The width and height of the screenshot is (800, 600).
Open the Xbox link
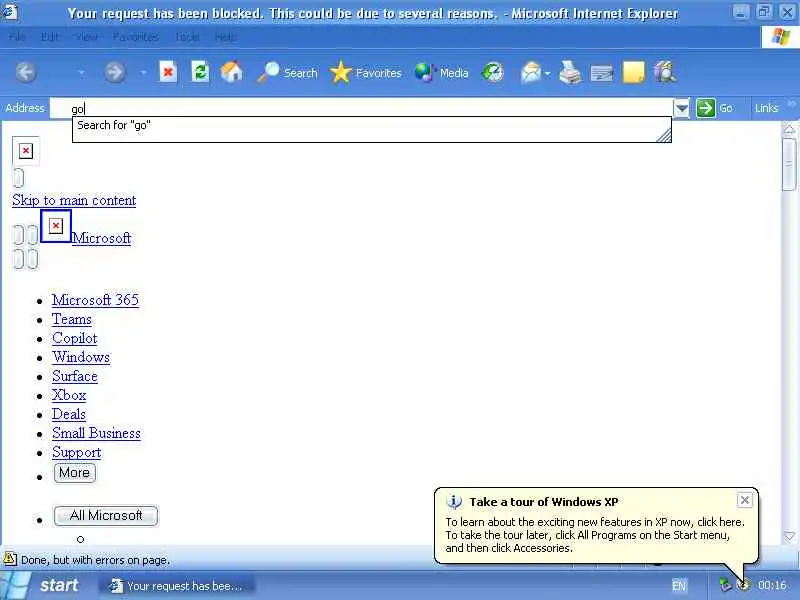[69, 395]
